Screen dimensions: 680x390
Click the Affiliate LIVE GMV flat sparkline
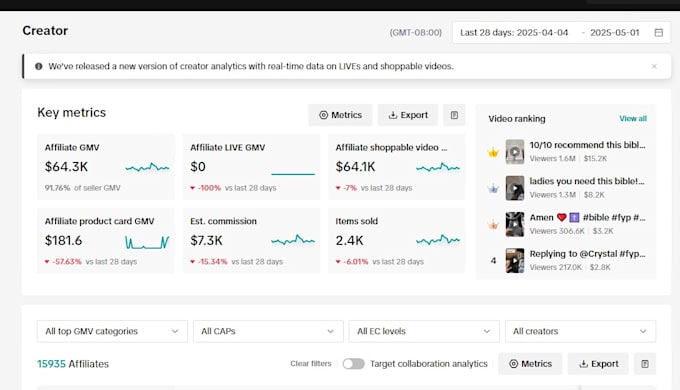[293, 174]
